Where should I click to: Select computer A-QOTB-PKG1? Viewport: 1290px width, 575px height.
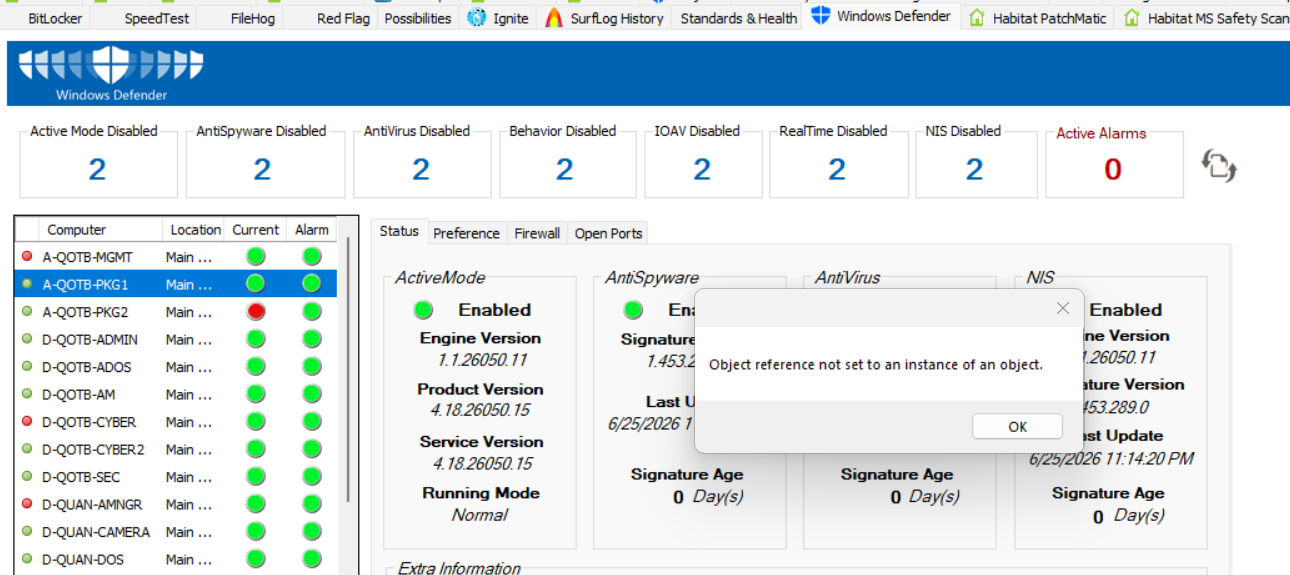[176, 284]
